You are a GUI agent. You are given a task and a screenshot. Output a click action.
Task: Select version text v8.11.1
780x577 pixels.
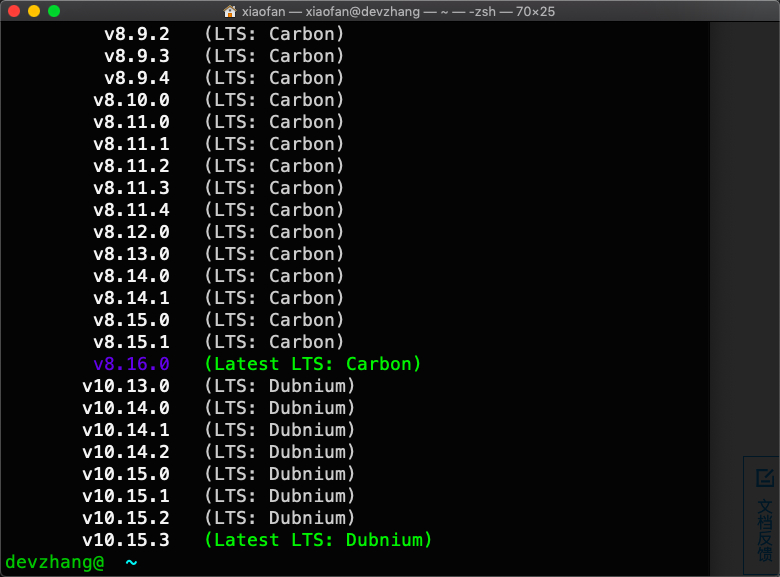(131, 144)
